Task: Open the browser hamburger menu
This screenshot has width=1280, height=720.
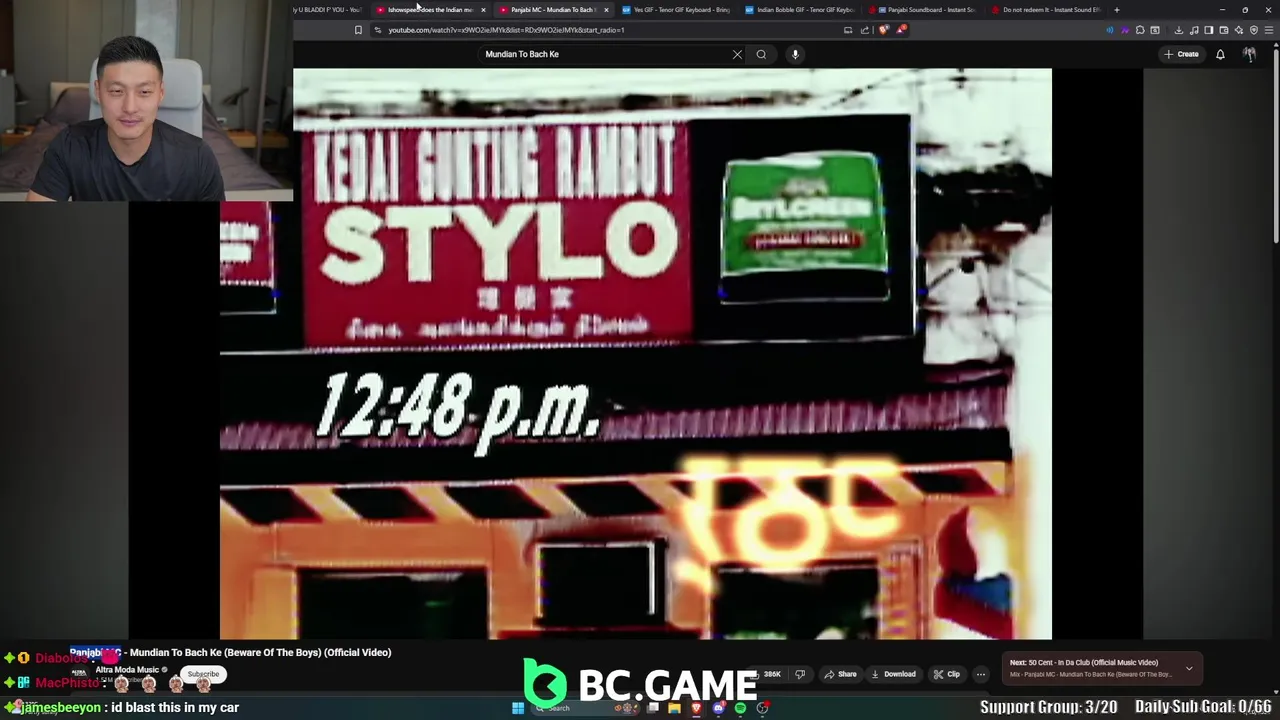Action: [1269, 30]
